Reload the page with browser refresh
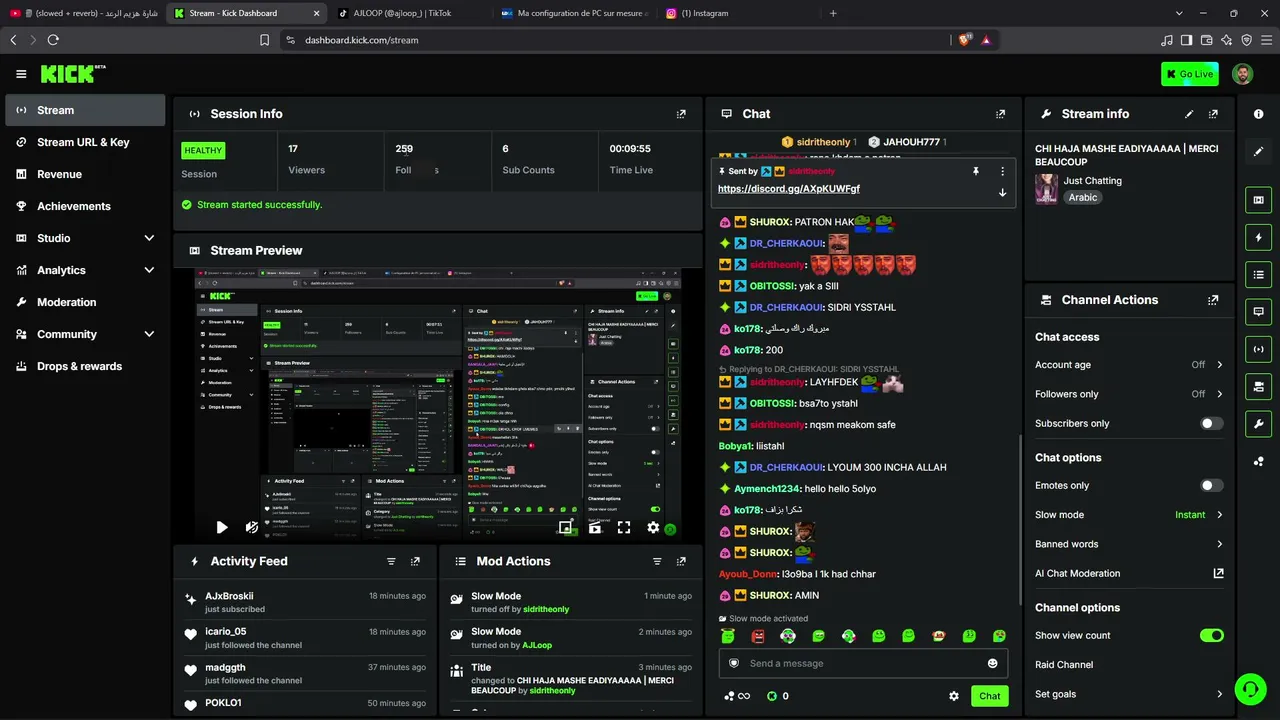 pyautogui.click(x=53, y=40)
